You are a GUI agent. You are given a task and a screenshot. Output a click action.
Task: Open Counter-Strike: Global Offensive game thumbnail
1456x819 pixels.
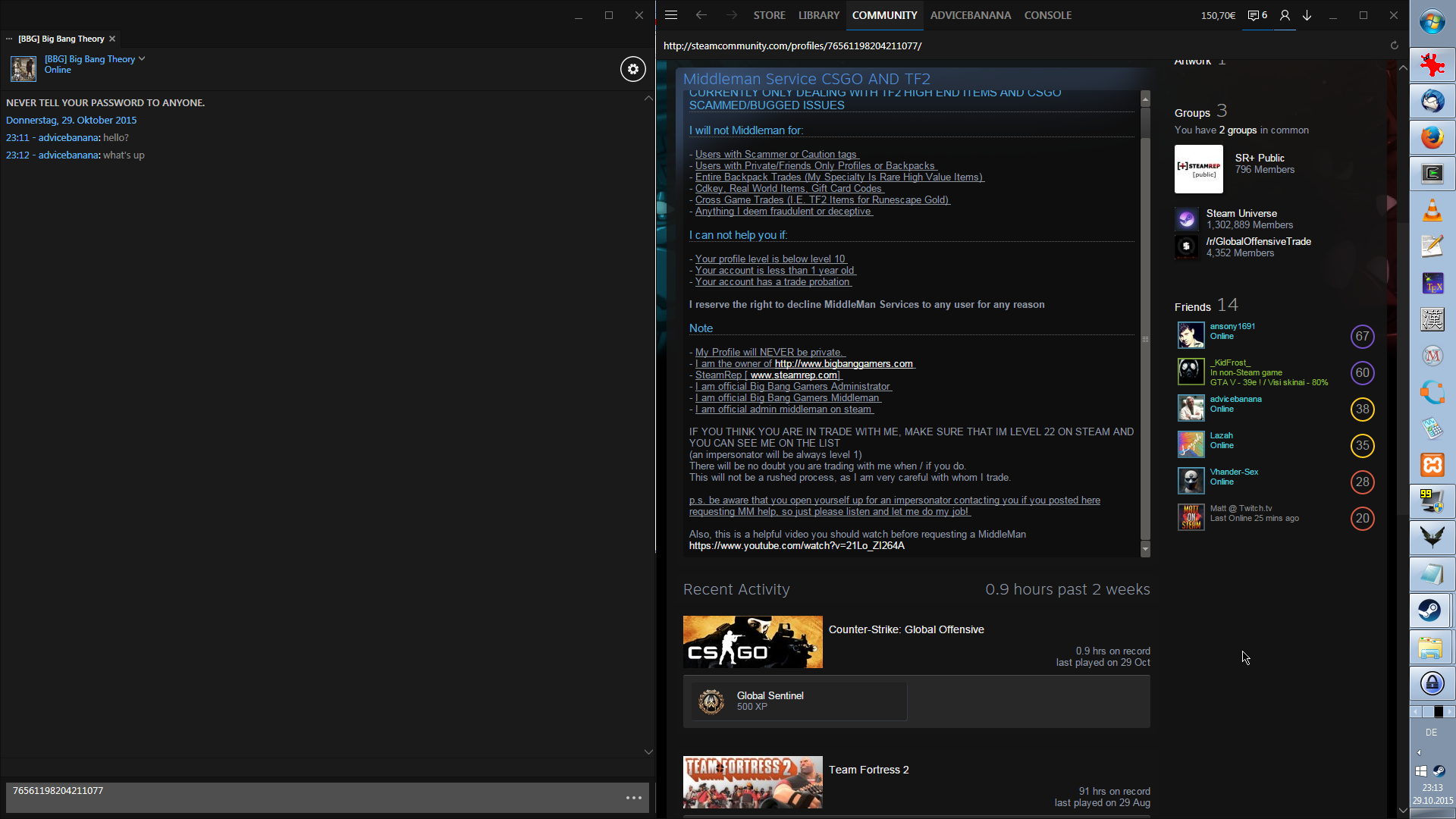pos(752,642)
